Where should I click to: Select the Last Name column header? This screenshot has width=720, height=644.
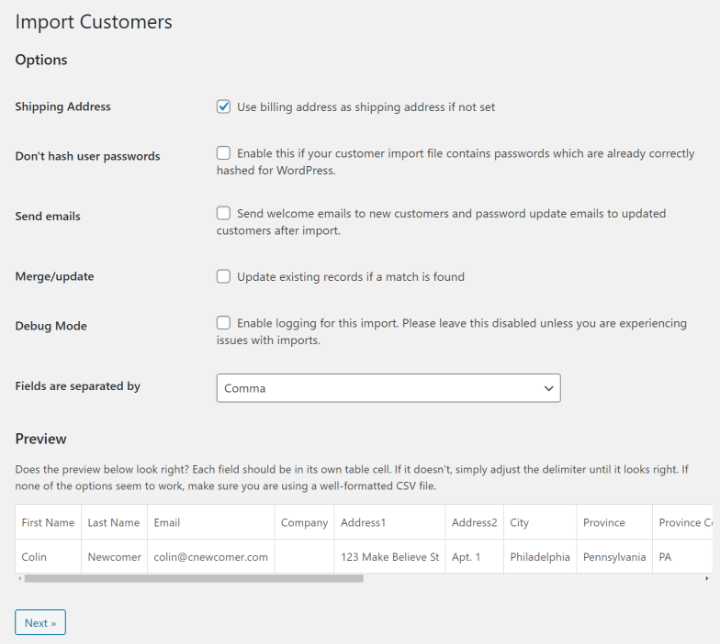(113, 523)
